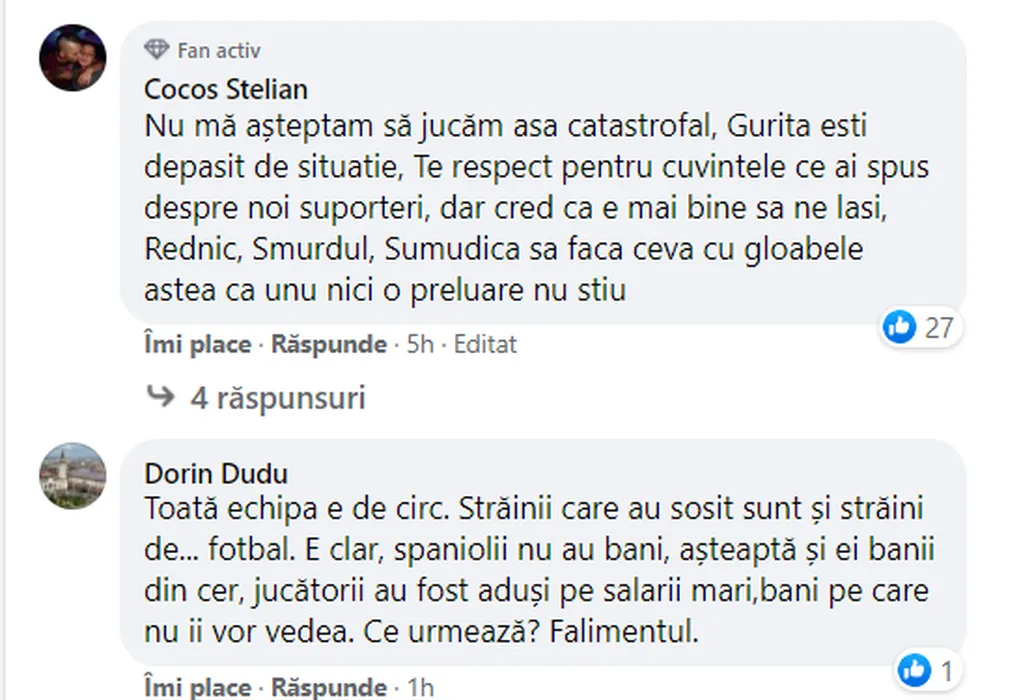Open the 5h timestamp of the first comment
The image size is (1034, 700).
[x=419, y=345]
